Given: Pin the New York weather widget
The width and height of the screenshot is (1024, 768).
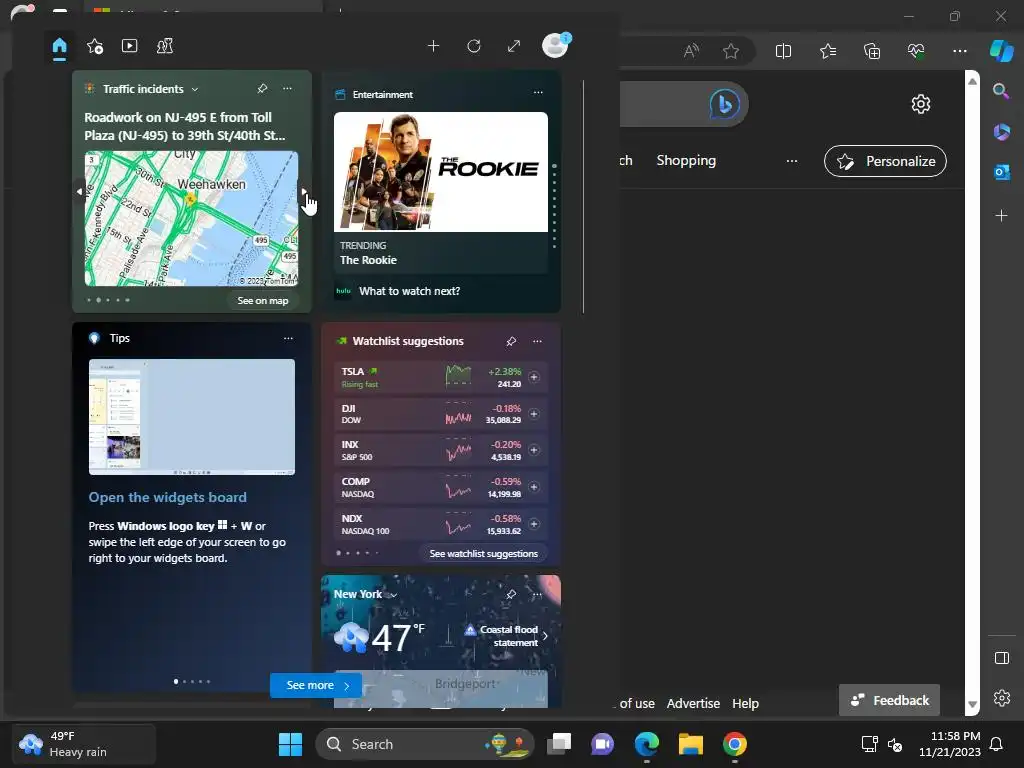Looking at the screenshot, I should click(511, 594).
